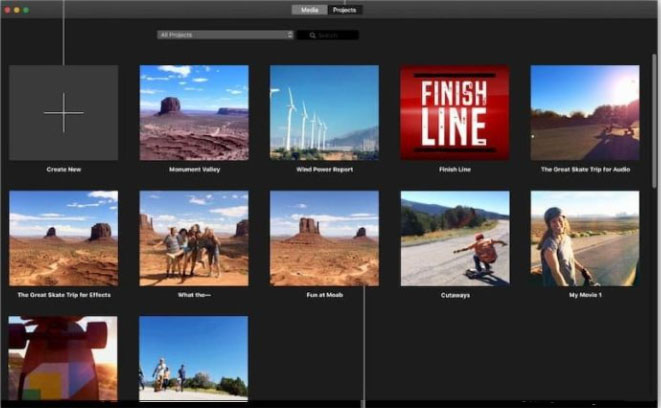Click the Fun at Moab title text

325,295
